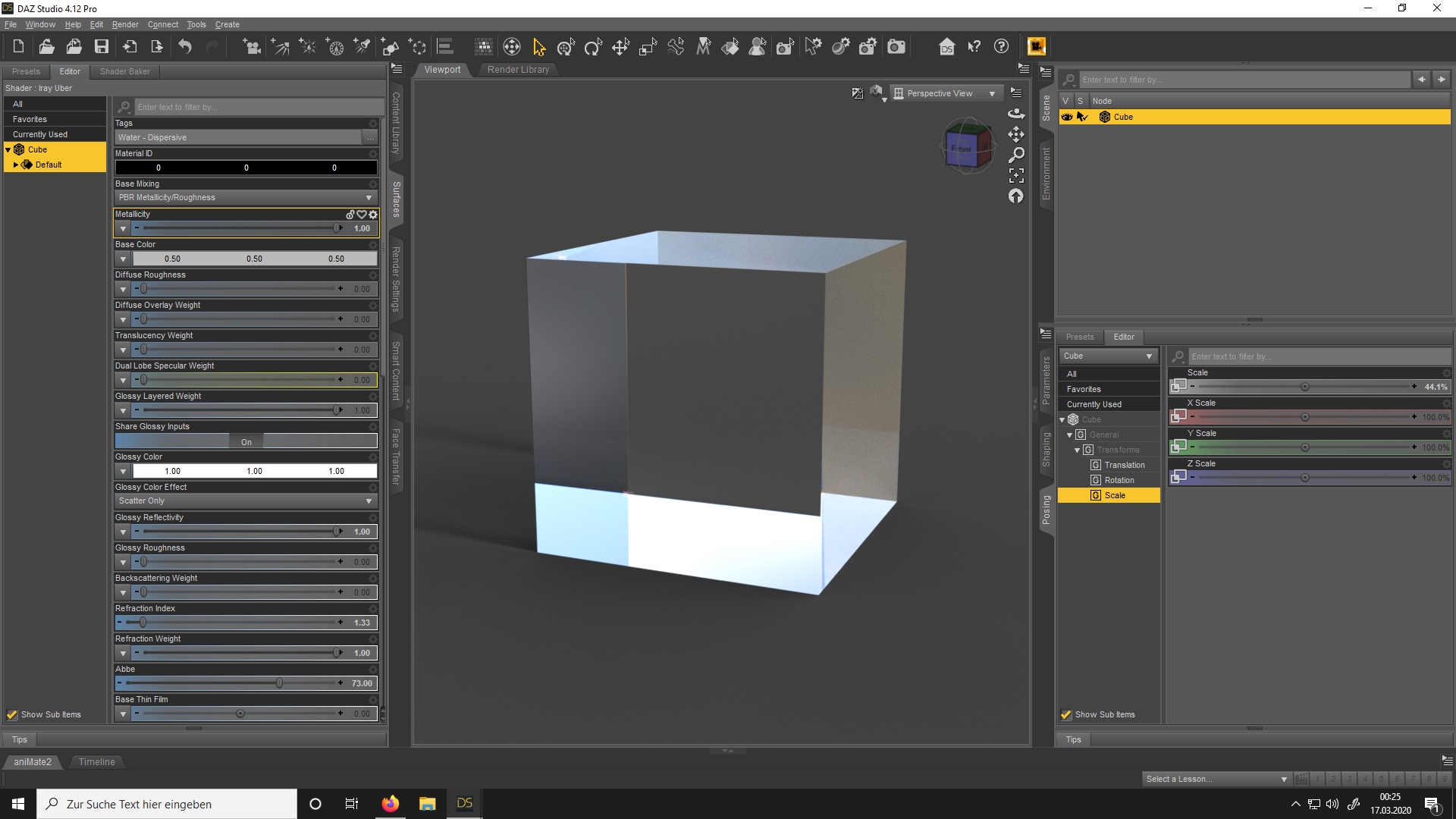Click the viewport zoom magnifier icon
1456x819 pixels.
[1016, 155]
